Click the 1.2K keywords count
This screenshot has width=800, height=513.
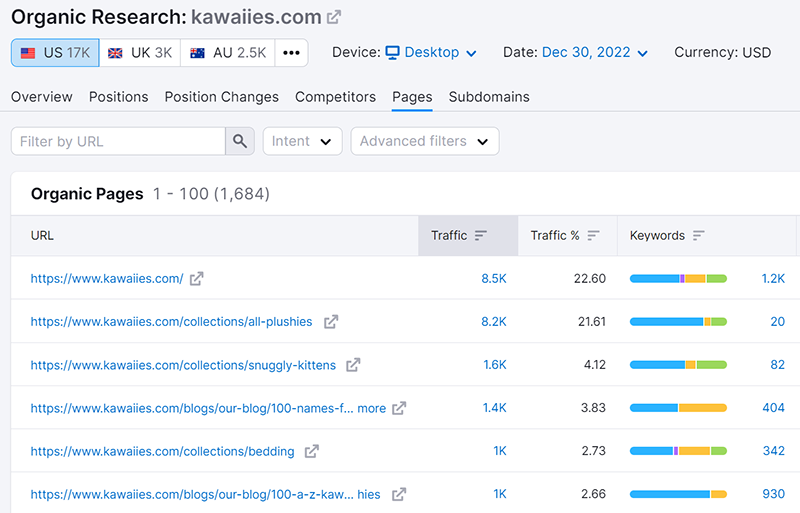773,279
